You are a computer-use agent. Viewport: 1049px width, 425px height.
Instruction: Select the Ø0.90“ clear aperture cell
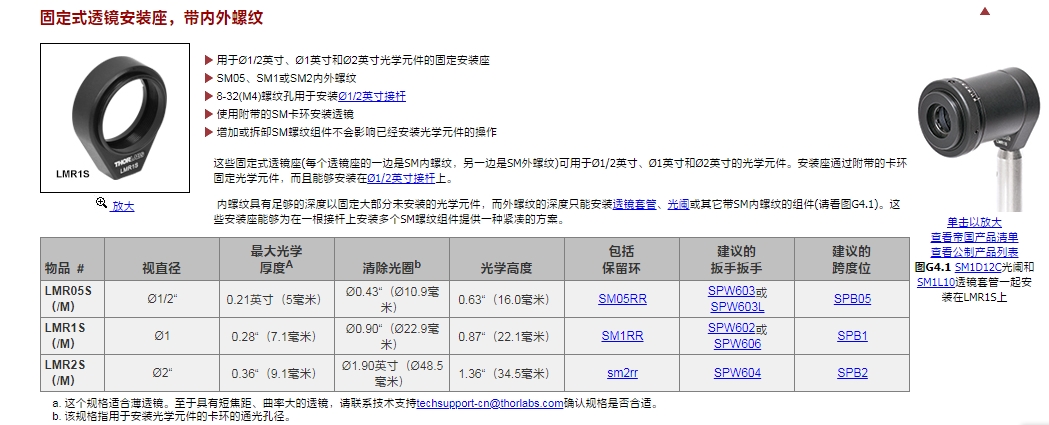[392, 336]
